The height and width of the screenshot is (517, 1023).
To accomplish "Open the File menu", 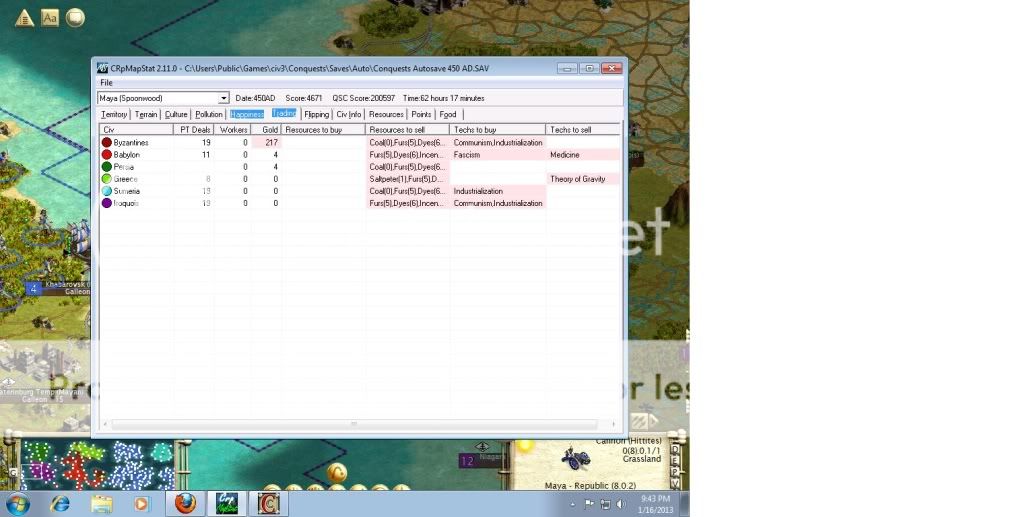I will (106, 83).
